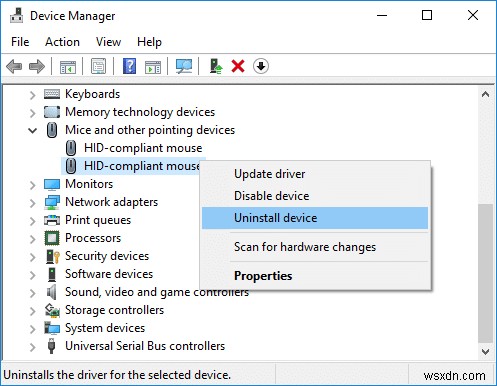Click Scan for hardware changes monitor icon

click(184, 66)
